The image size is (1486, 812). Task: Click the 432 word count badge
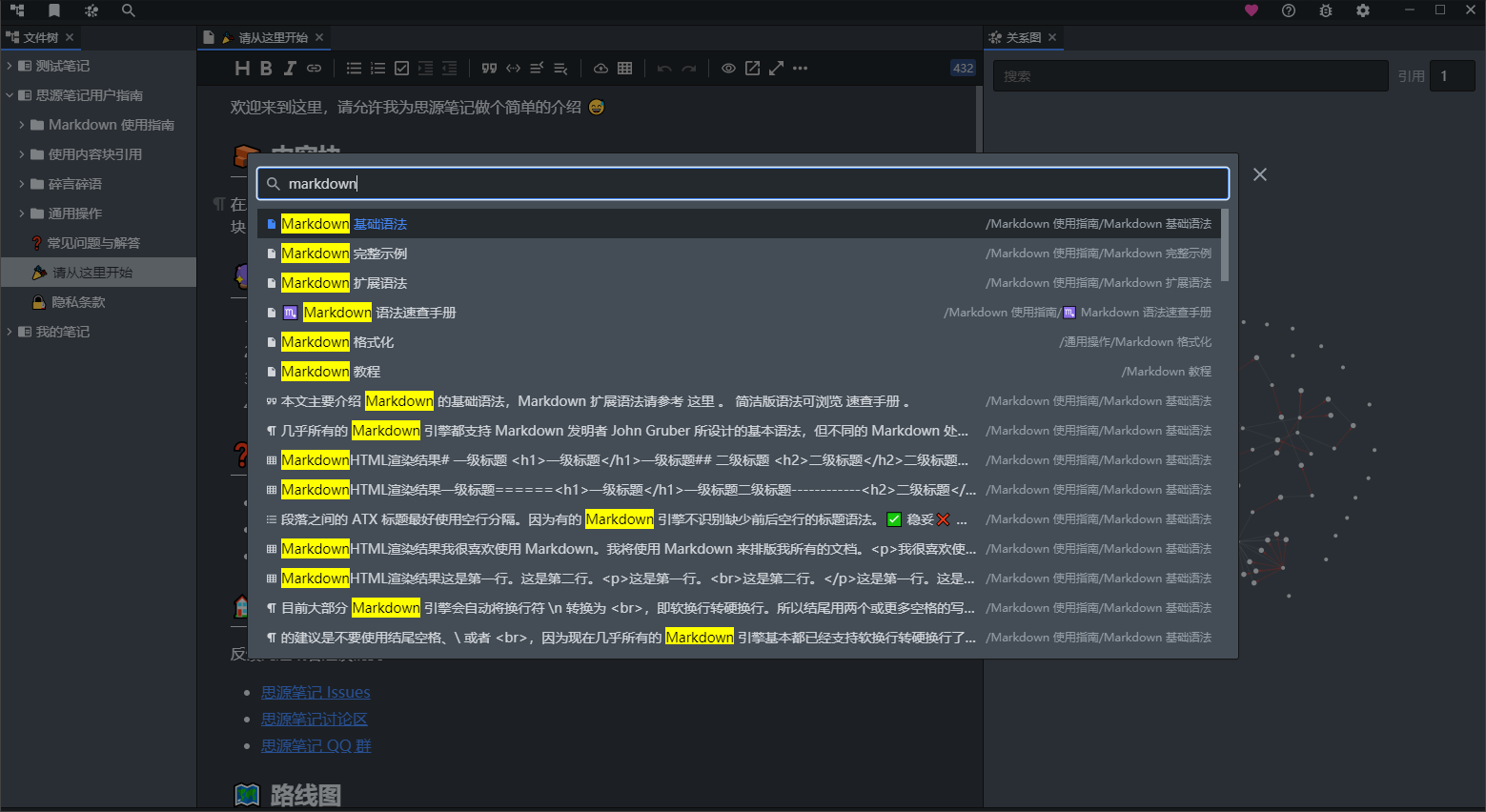[963, 68]
